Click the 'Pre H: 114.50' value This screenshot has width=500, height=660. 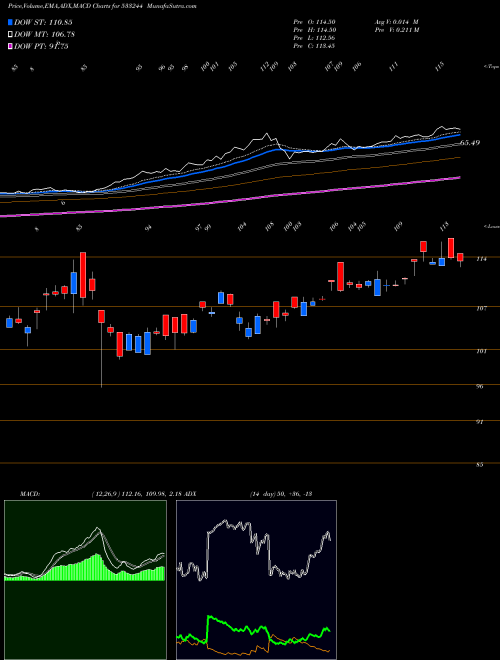(314, 30)
